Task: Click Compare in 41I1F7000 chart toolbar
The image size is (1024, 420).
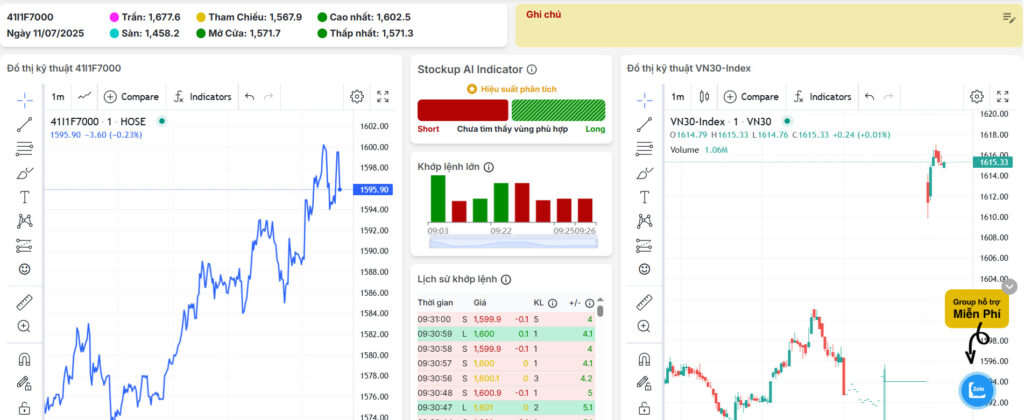Action: (131, 97)
